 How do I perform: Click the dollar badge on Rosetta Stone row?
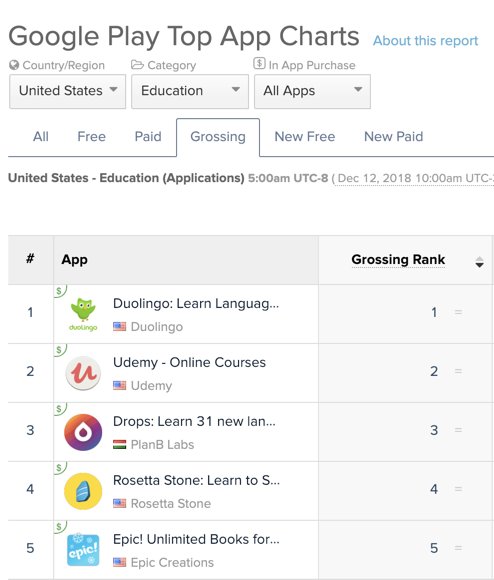click(x=60, y=468)
